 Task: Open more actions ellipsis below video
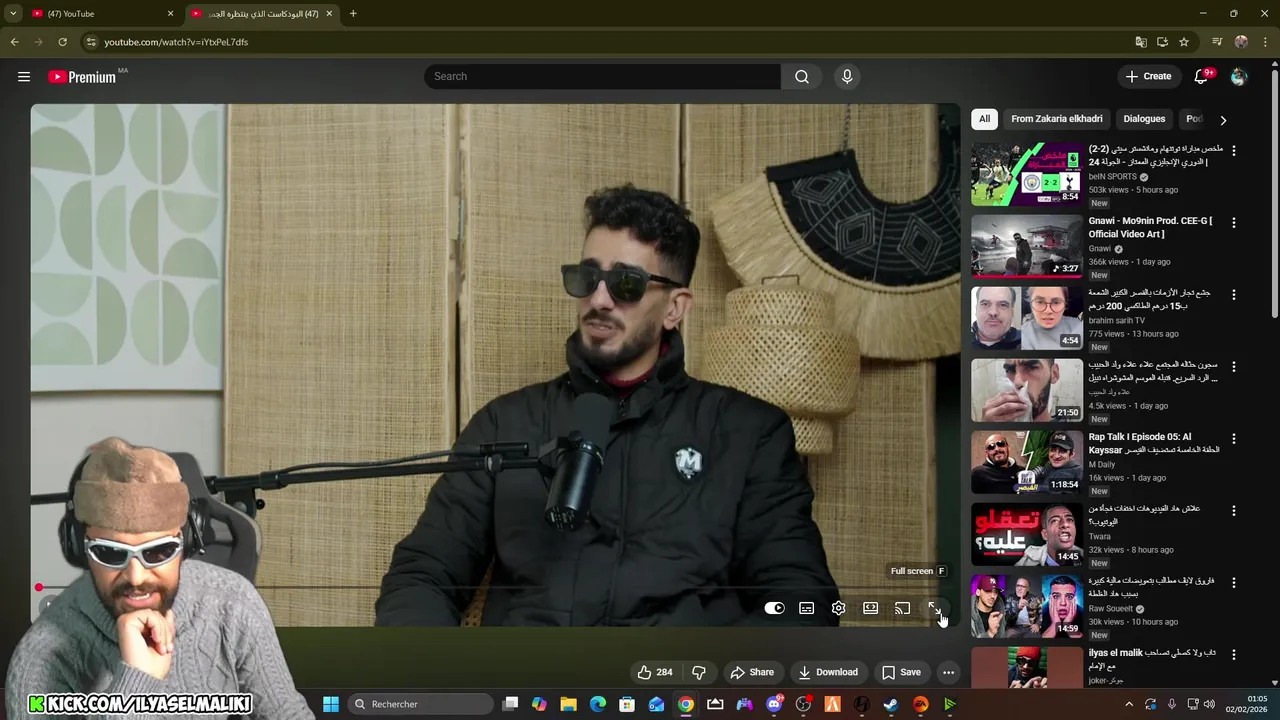coord(948,672)
